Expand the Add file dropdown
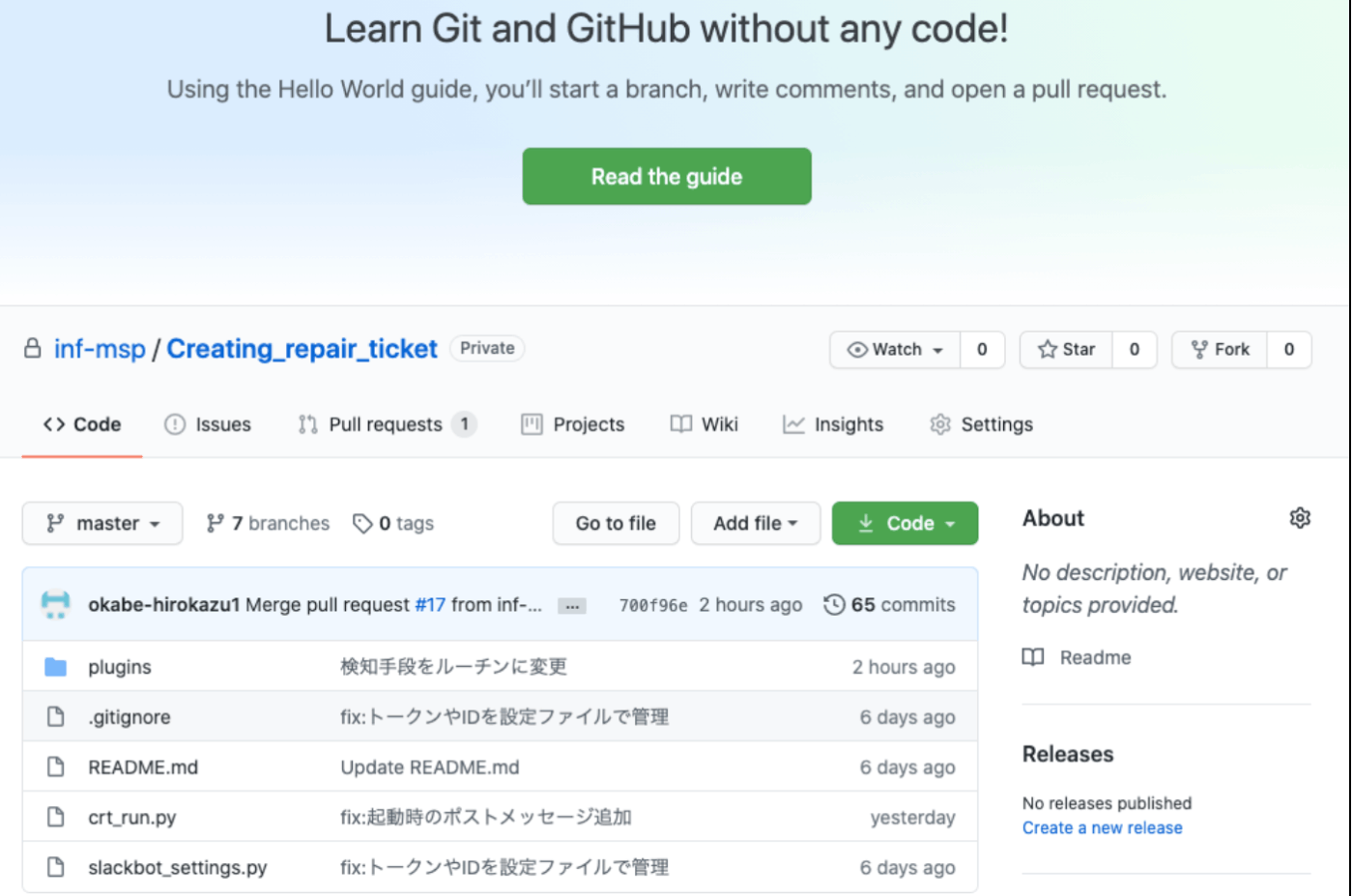This screenshot has height=896, width=1353. [755, 523]
